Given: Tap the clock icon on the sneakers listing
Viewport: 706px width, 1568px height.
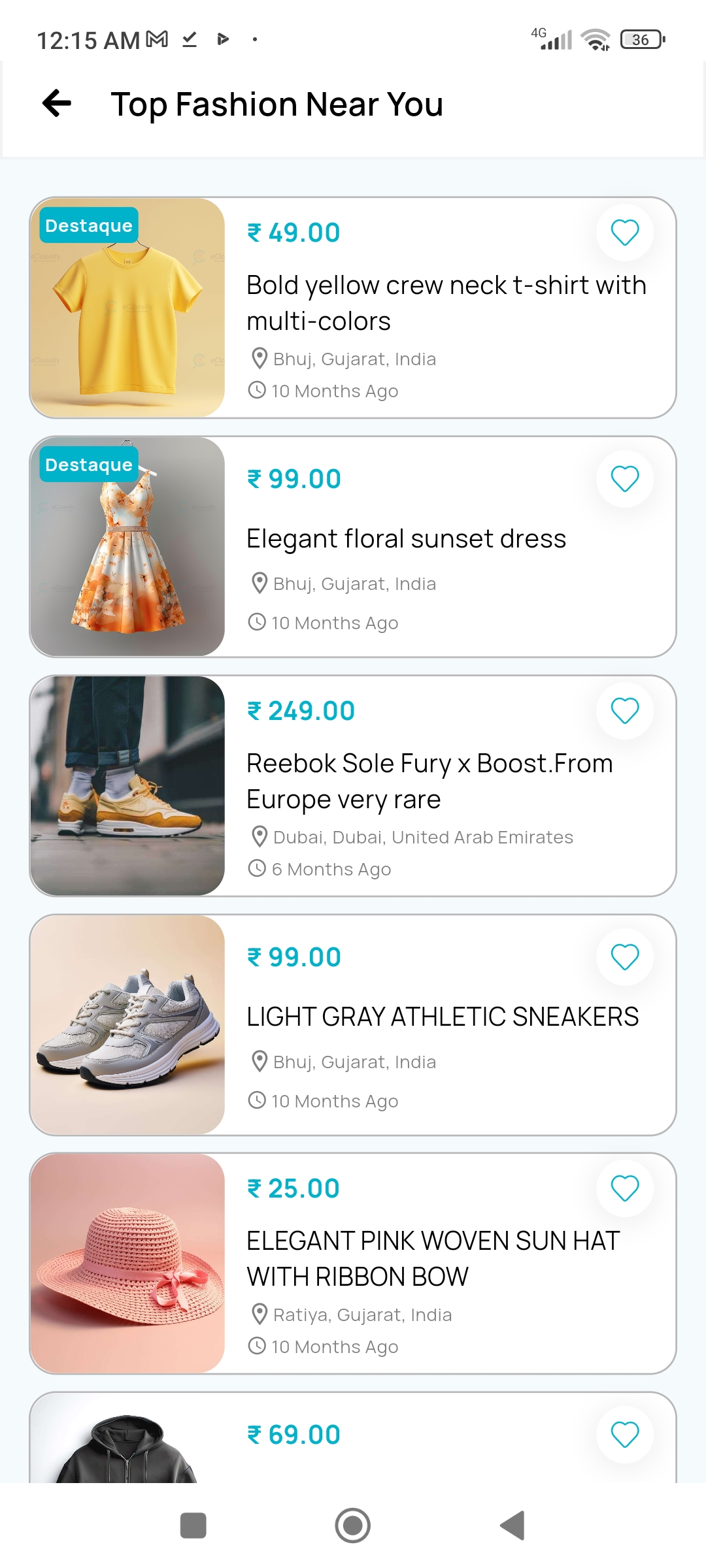Looking at the screenshot, I should pos(257,1101).
